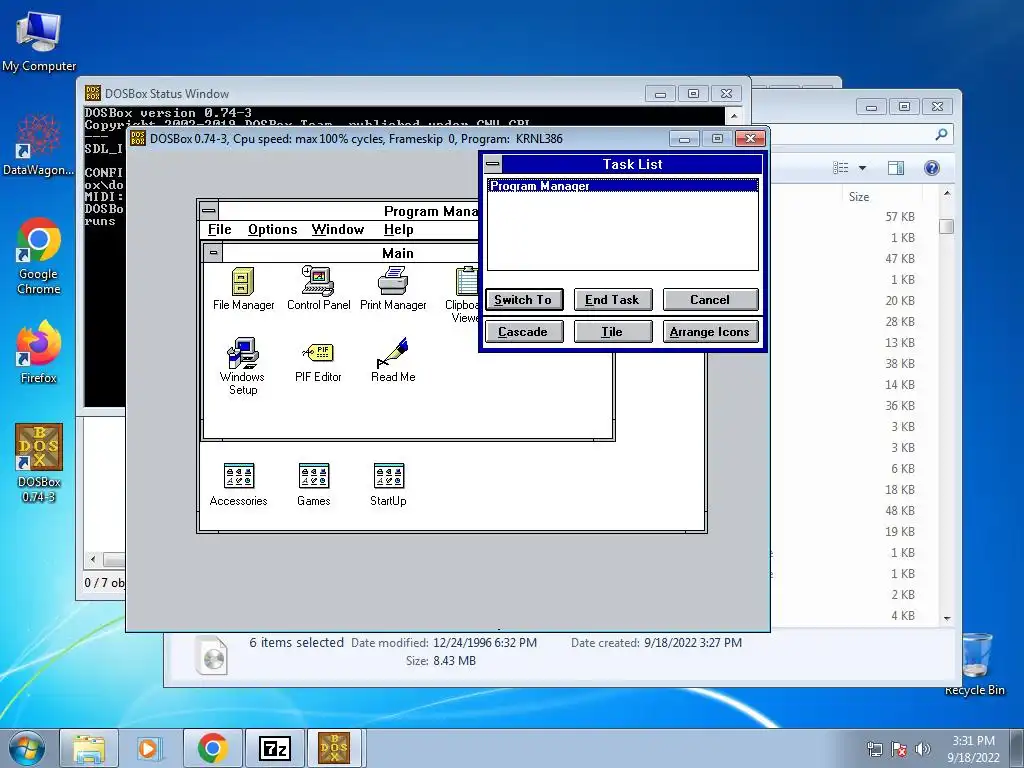Click the Cascade button
The image size is (1024, 768).
coord(524,332)
